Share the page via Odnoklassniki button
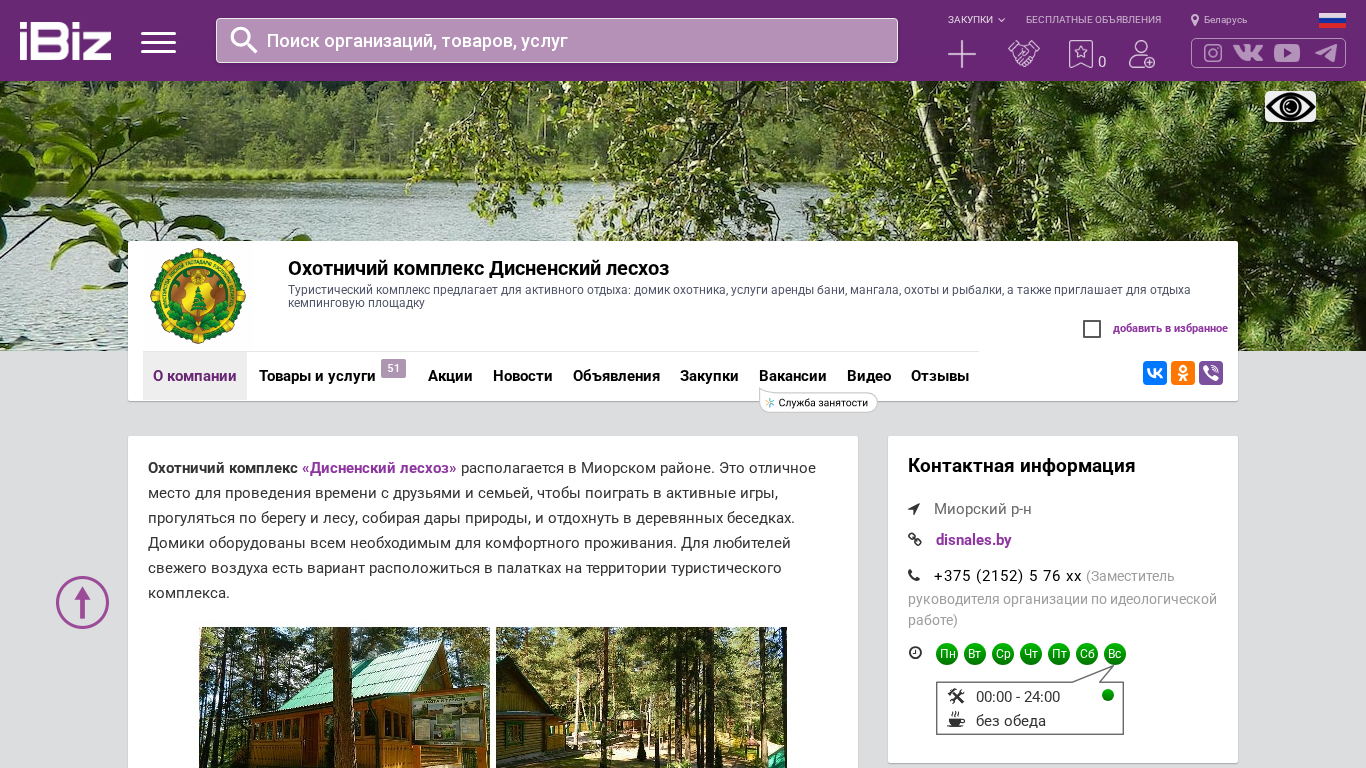Screen dimensions: 1366x768 [x=1183, y=373]
